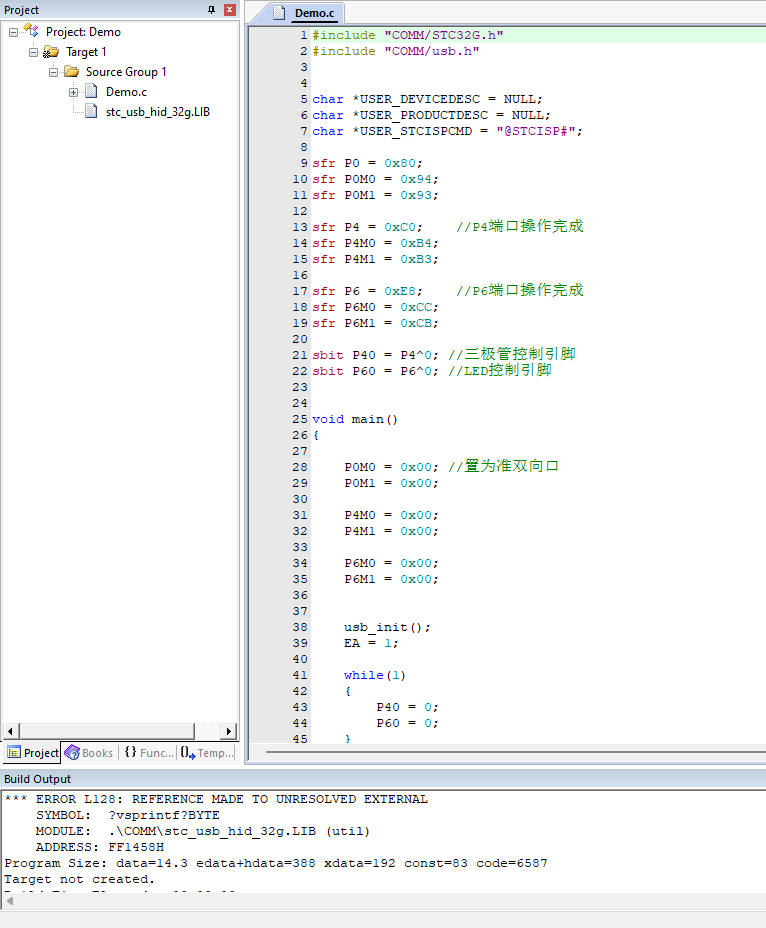The image size is (766, 928).
Task: Click the USER_PRODUCTDESC declaration
Action: point(431,115)
